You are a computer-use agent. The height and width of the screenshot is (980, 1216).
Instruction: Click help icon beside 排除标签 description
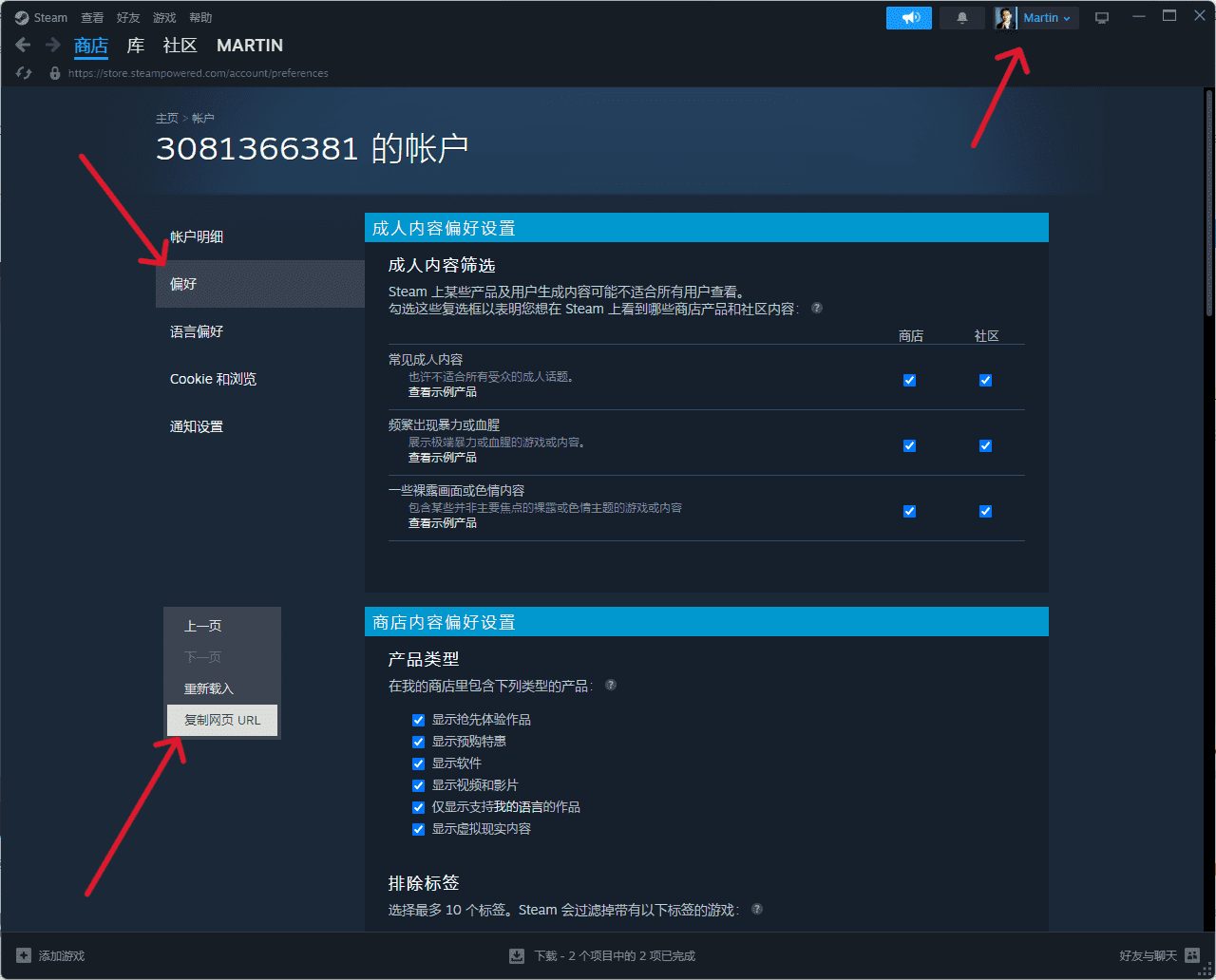coord(757,909)
